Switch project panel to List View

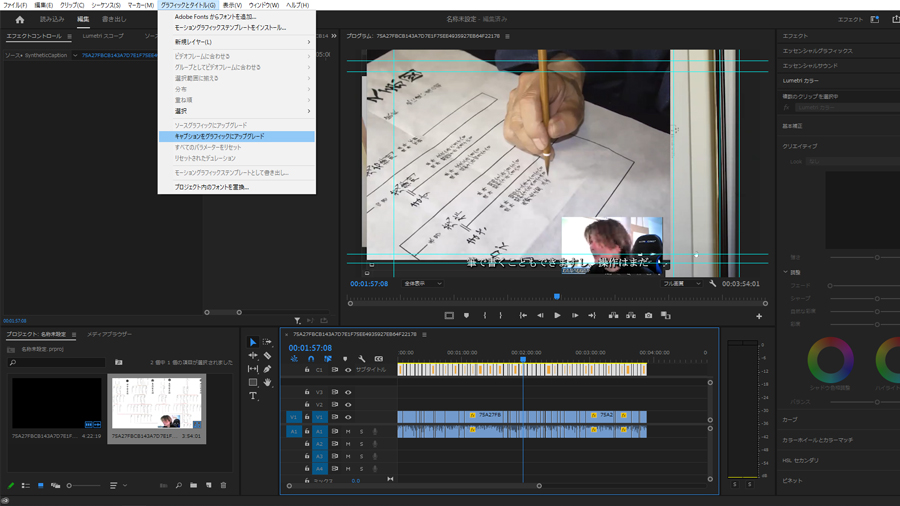tap(26, 485)
